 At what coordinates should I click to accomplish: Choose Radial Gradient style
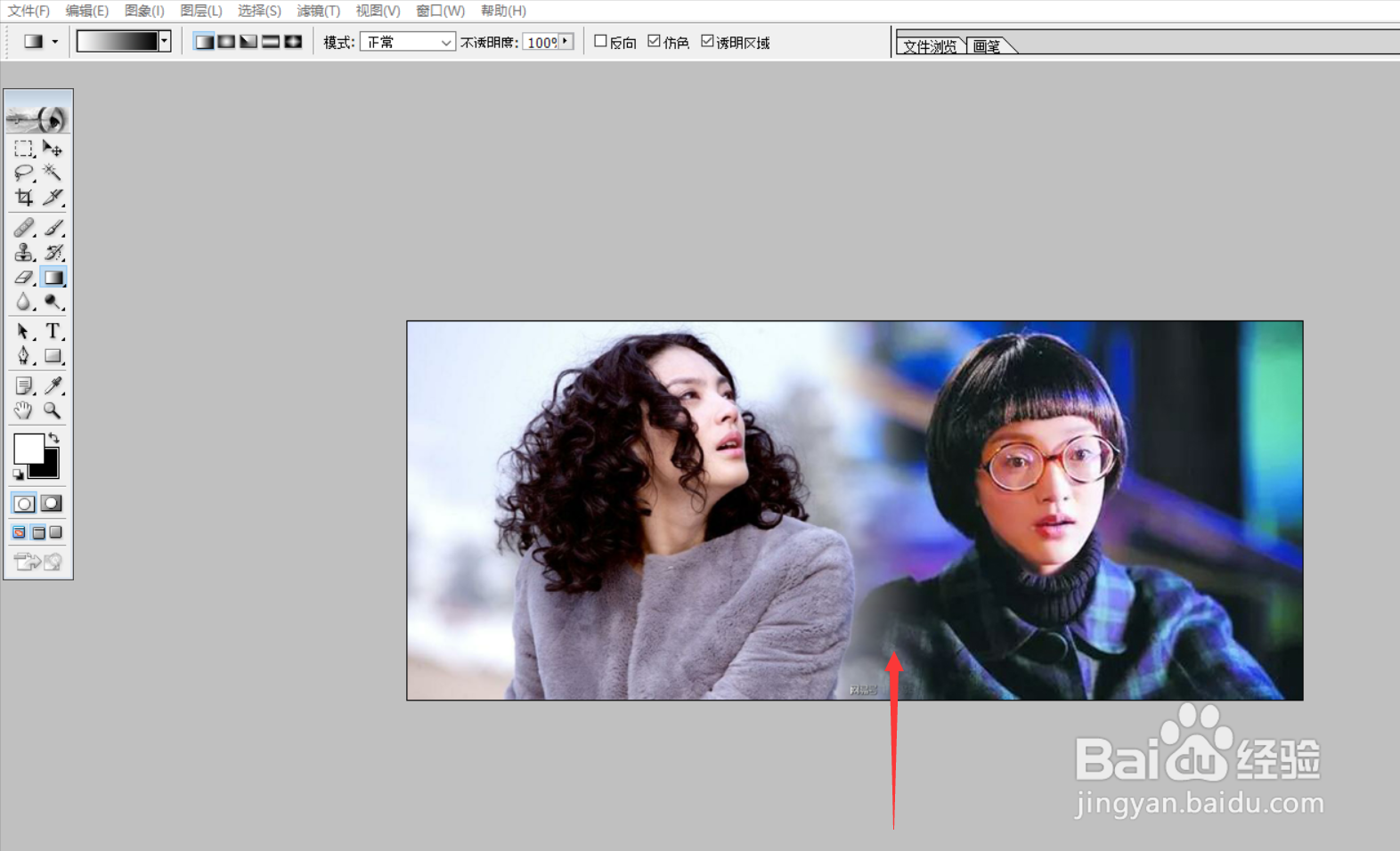[226, 42]
